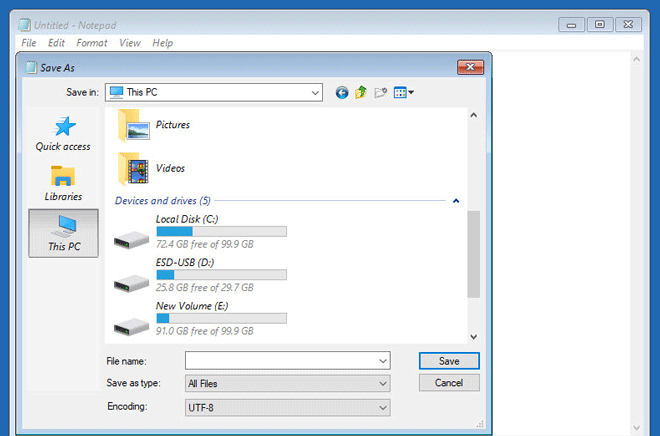The height and width of the screenshot is (436, 660).
Task: Click the Notepad editor scroll up arrow
Action: pos(636,60)
